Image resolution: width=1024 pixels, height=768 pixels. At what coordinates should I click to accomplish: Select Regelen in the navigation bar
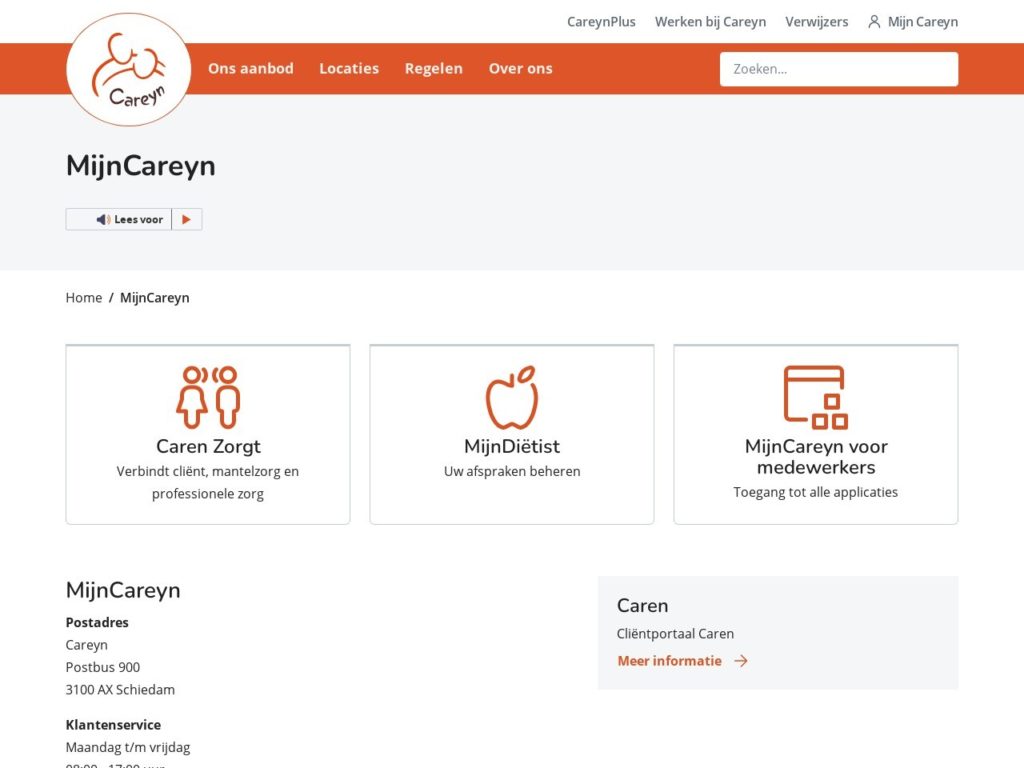(x=433, y=68)
